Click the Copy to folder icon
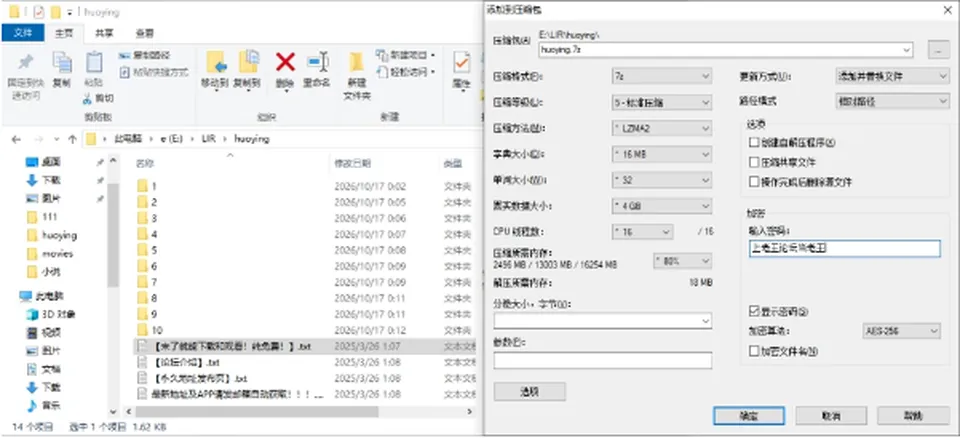The image size is (960, 438). click(247, 62)
